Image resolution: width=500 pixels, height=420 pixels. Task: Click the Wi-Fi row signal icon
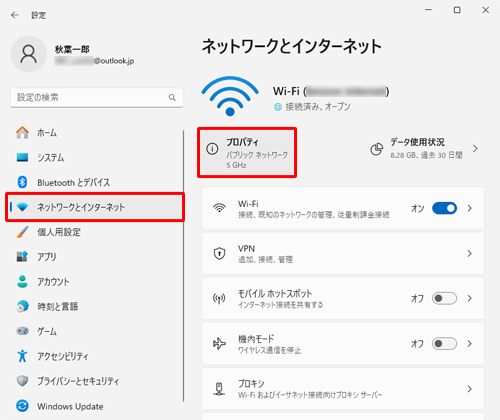[x=219, y=208]
